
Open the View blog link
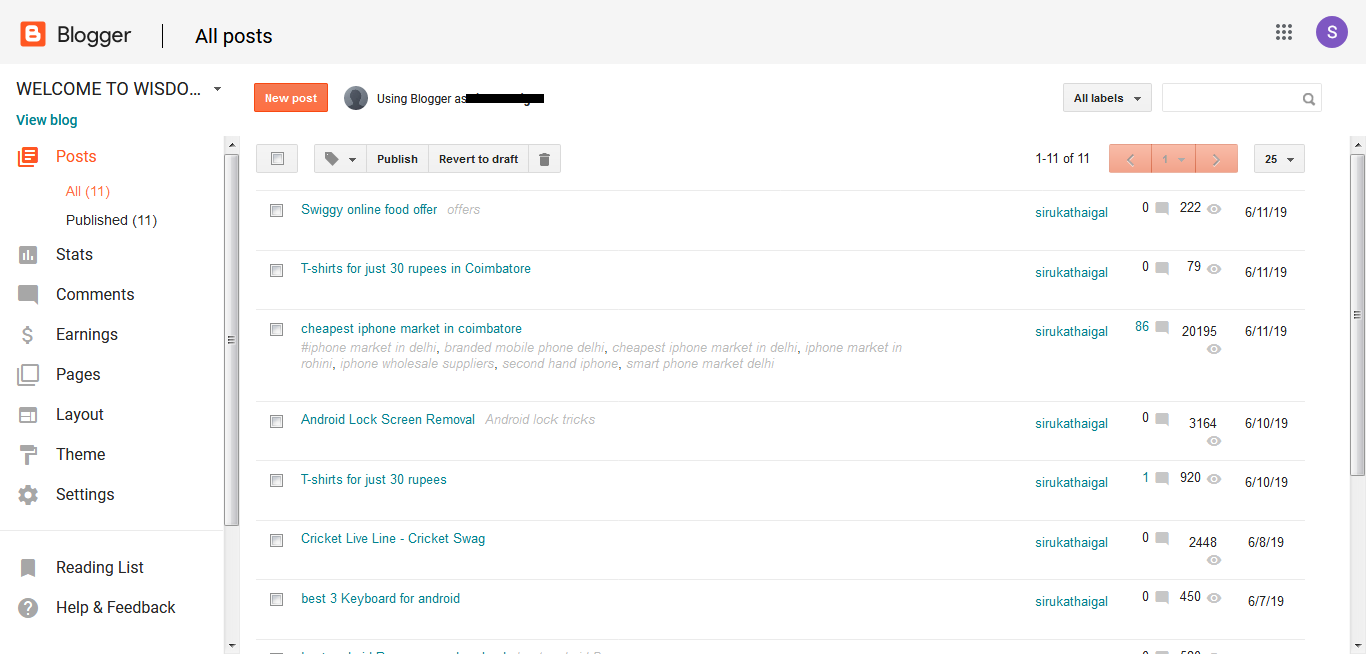pos(47,120)
